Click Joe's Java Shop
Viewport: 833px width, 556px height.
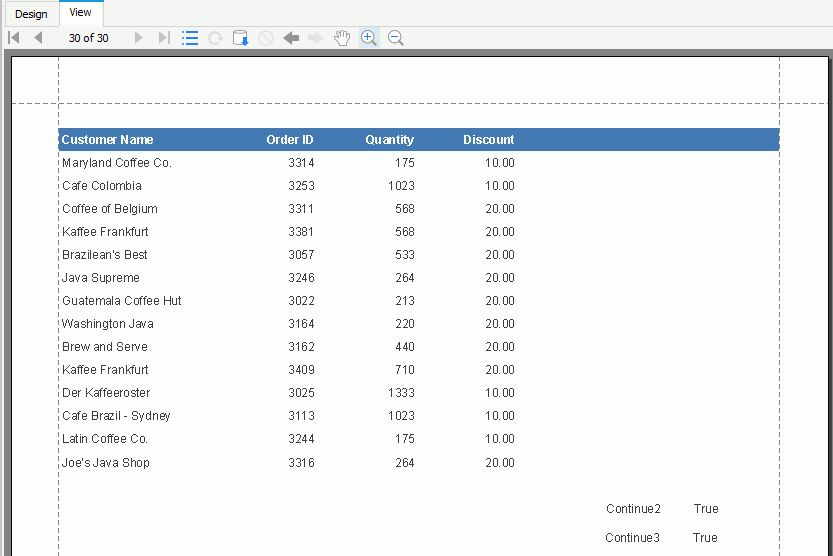(x=106, y=463)
